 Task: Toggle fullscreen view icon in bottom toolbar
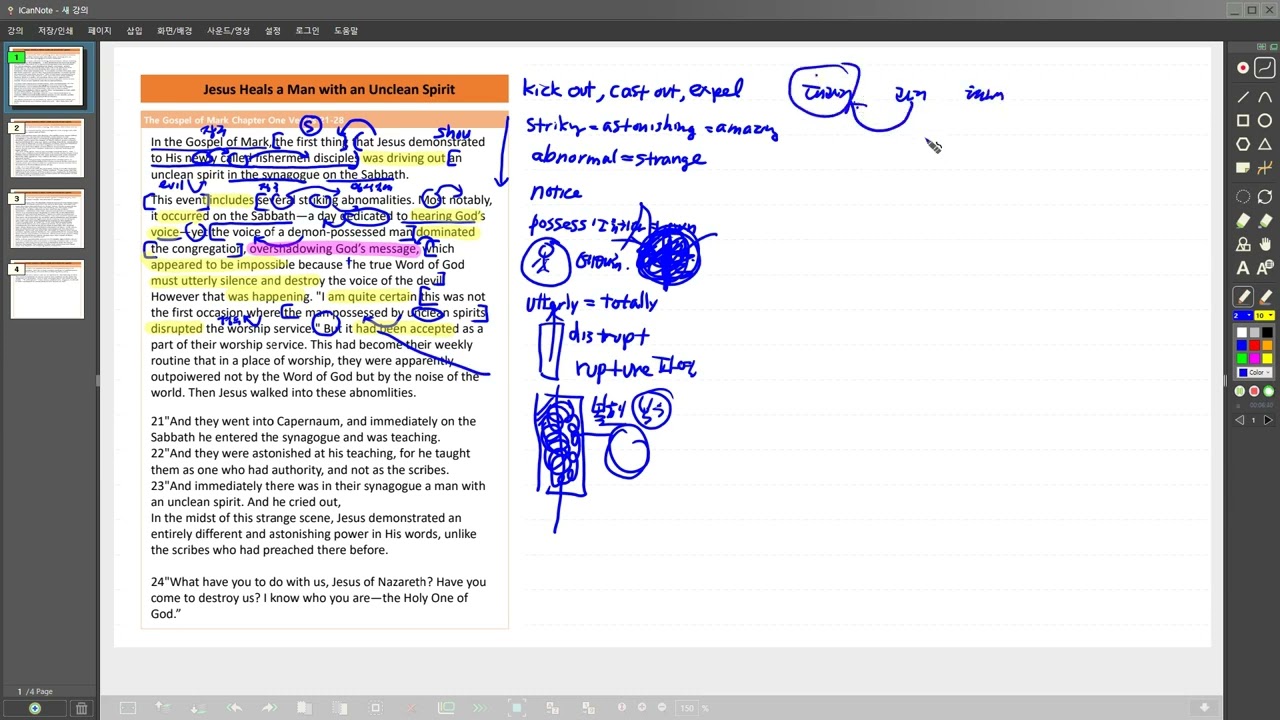[x=517, y=708]
